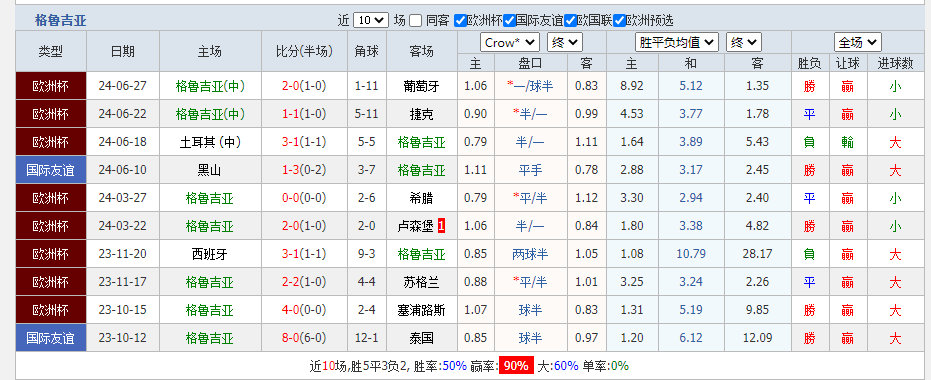Click 西班牙 home team
The image size is (931, 380).
[x=210, y=254]
